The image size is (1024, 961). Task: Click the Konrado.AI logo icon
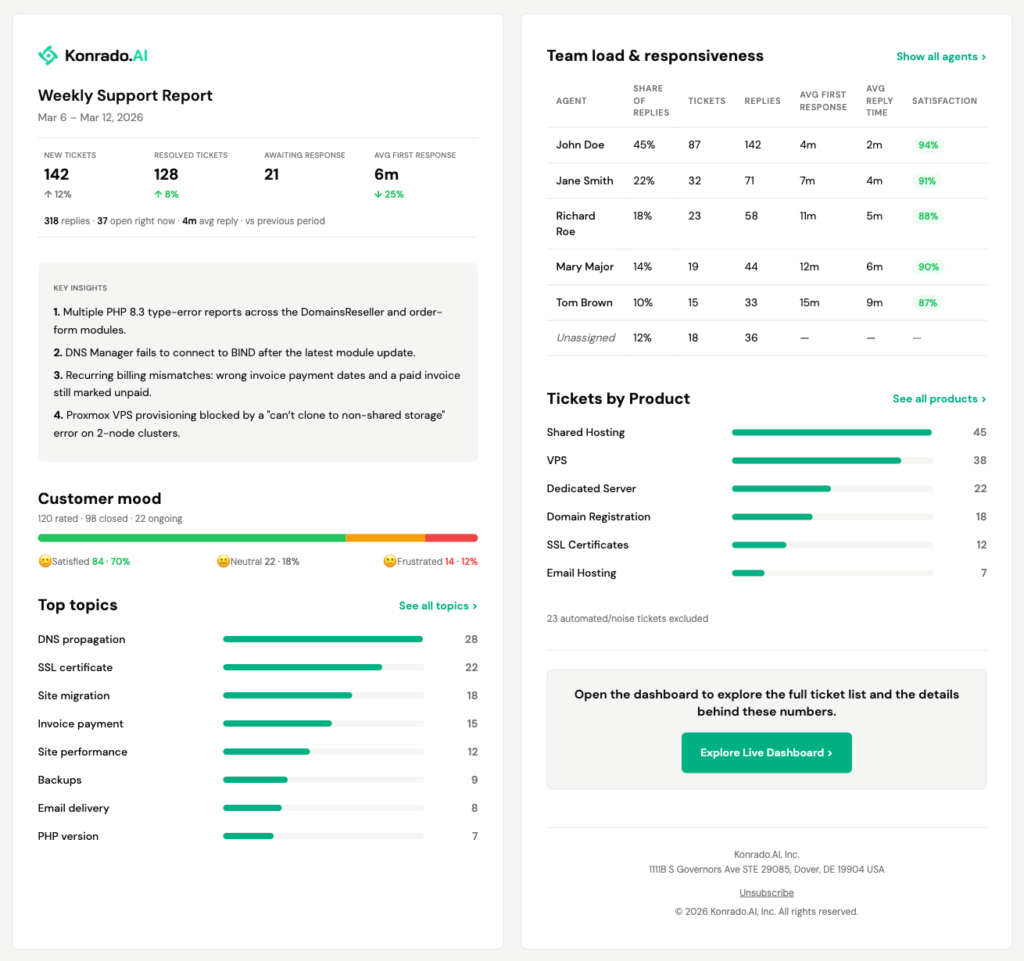48,55
